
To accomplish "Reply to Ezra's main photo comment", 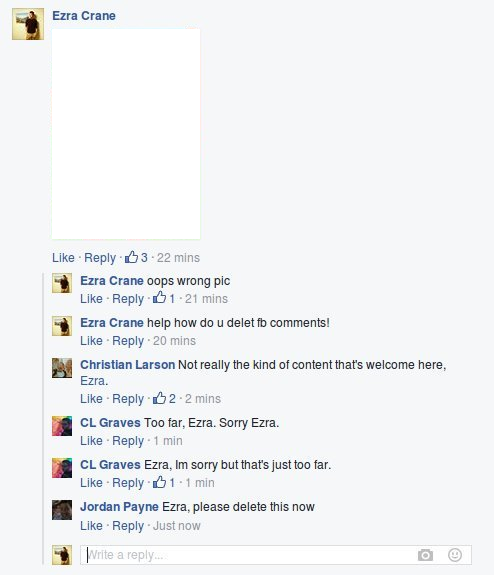I will (100, 258).
